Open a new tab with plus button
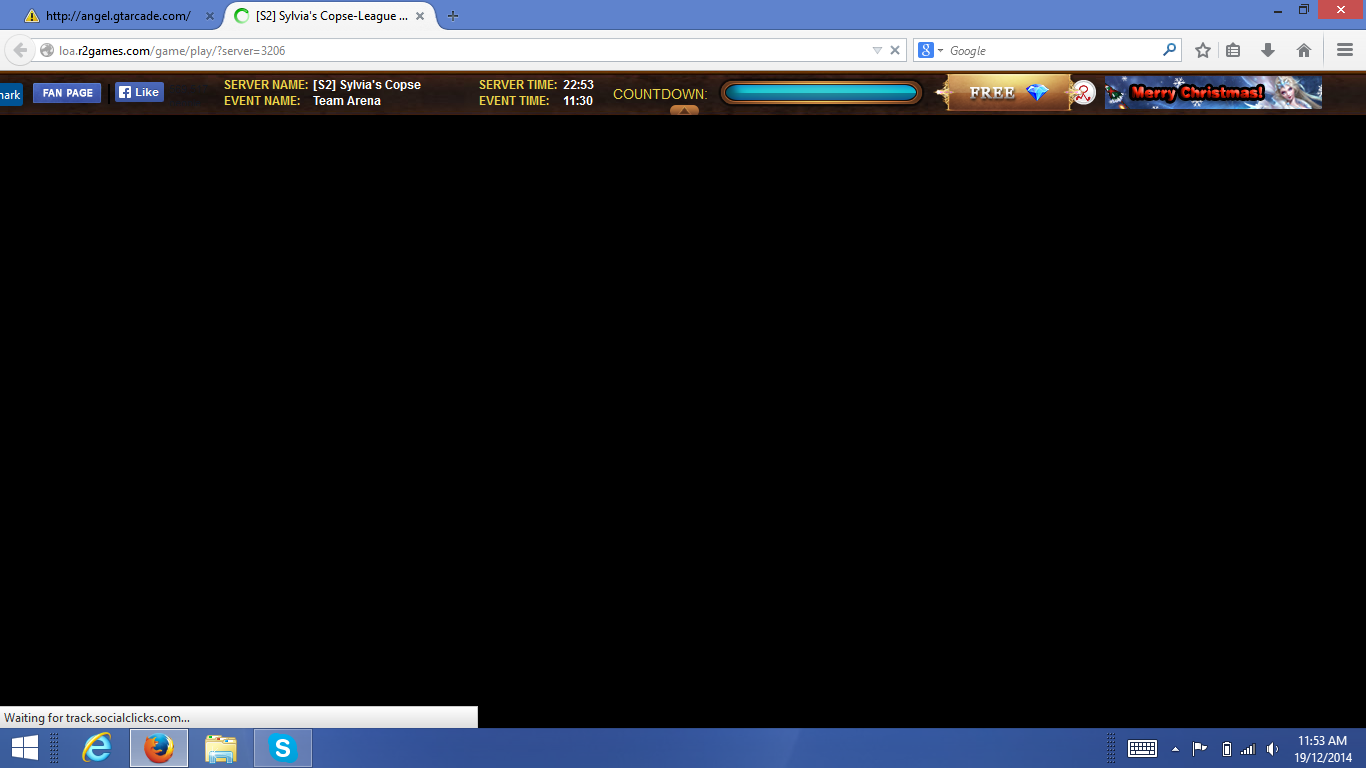 [x=453, y=16]
